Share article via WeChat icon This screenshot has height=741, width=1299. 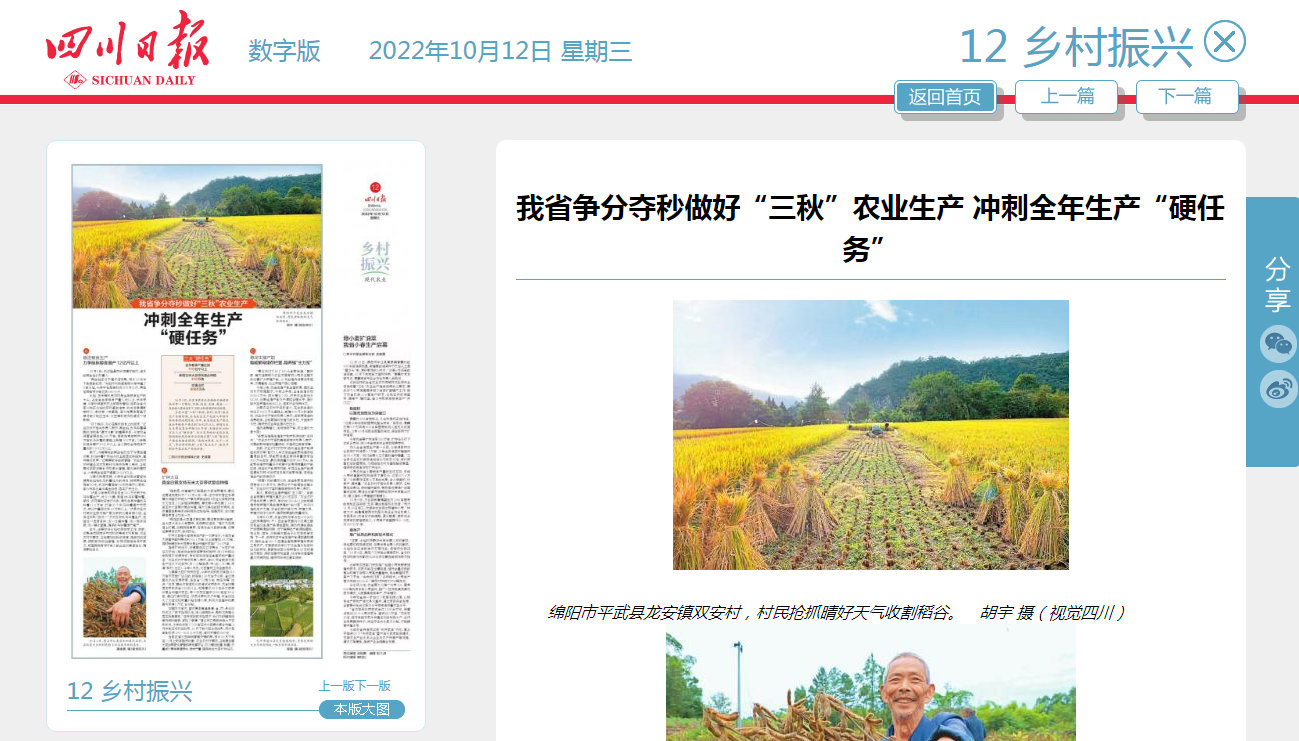[1278, 344]
